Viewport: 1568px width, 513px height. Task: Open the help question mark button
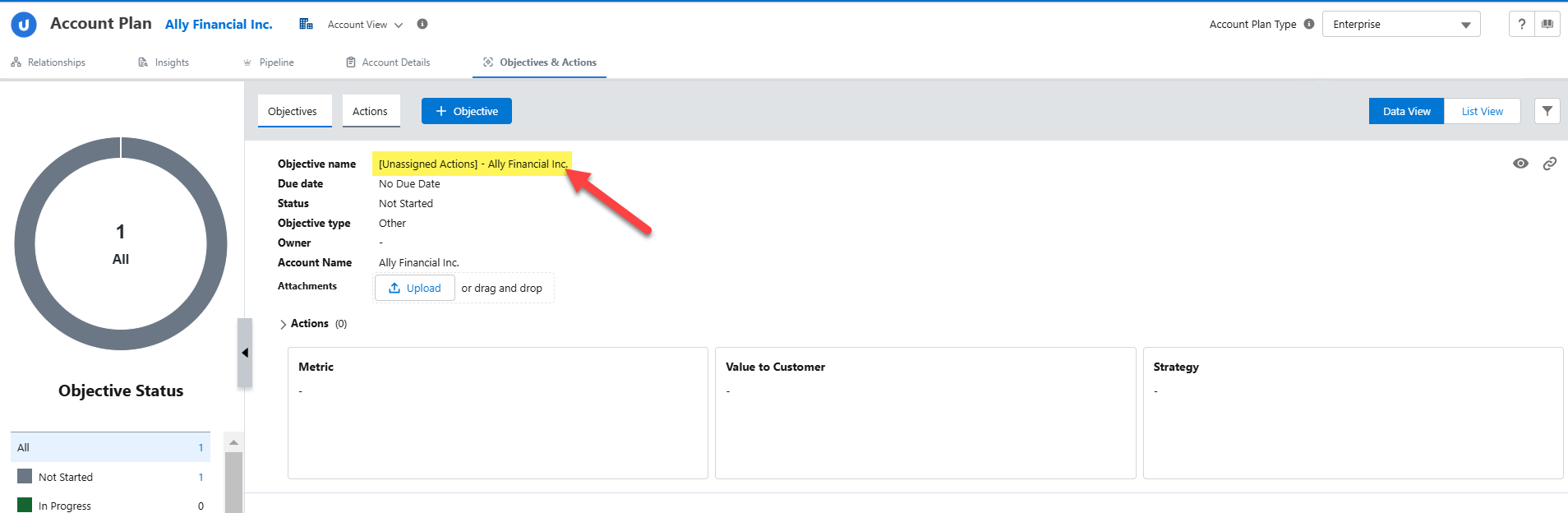[x=1521, y=24]
